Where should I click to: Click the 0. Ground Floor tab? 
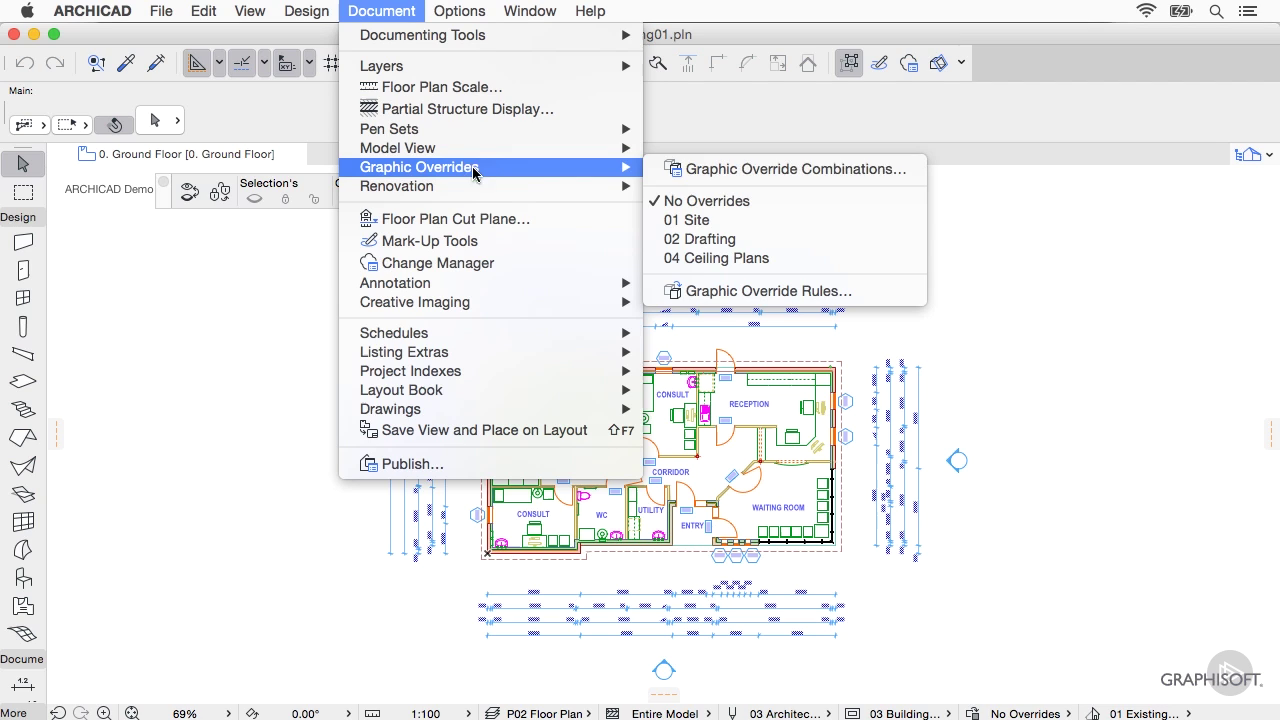point(186,154)
